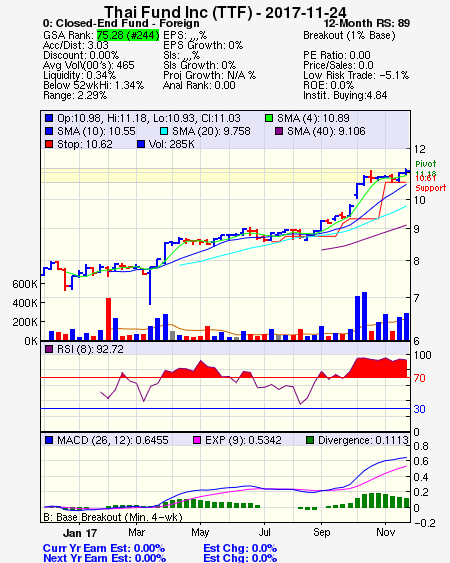Click the 12-Month RS: 89 label

coord(367,23)
